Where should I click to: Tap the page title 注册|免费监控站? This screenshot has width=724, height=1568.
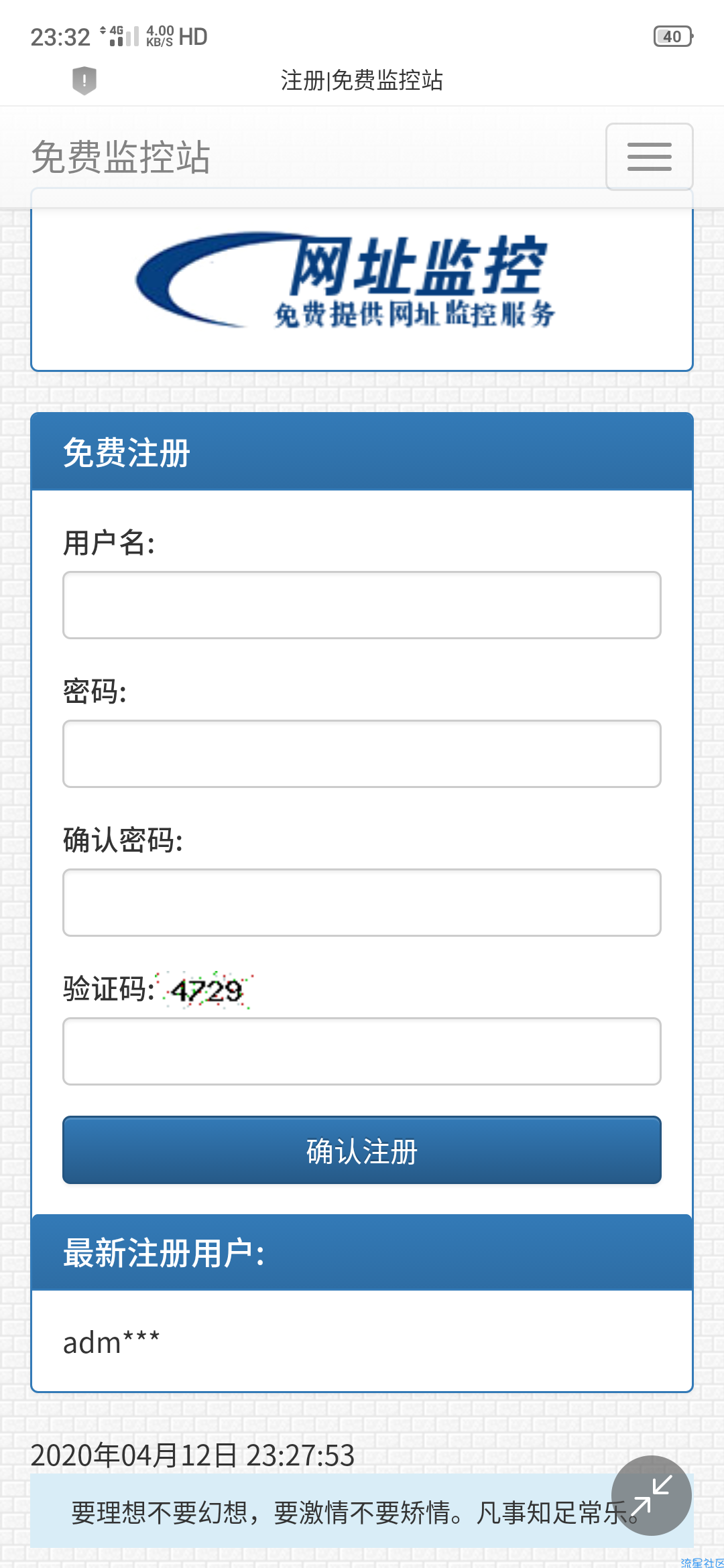click(x=362, y=80)
